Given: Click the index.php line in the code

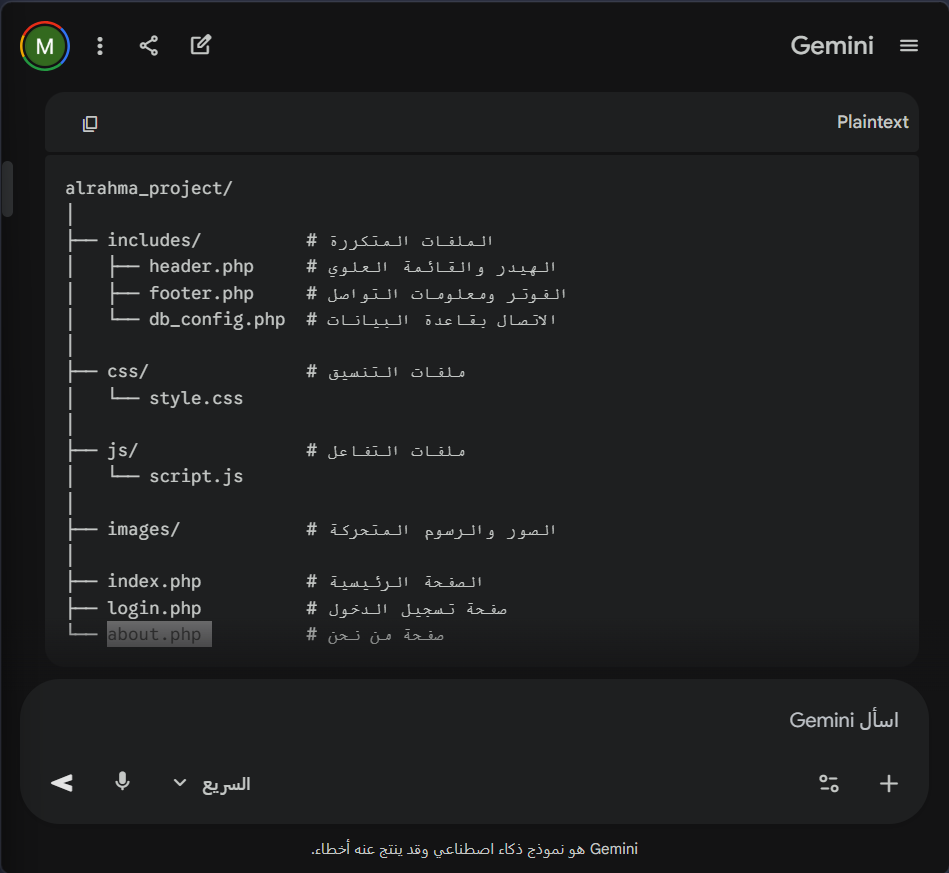Looking at the screenshot, I should (x=154, y=582).
